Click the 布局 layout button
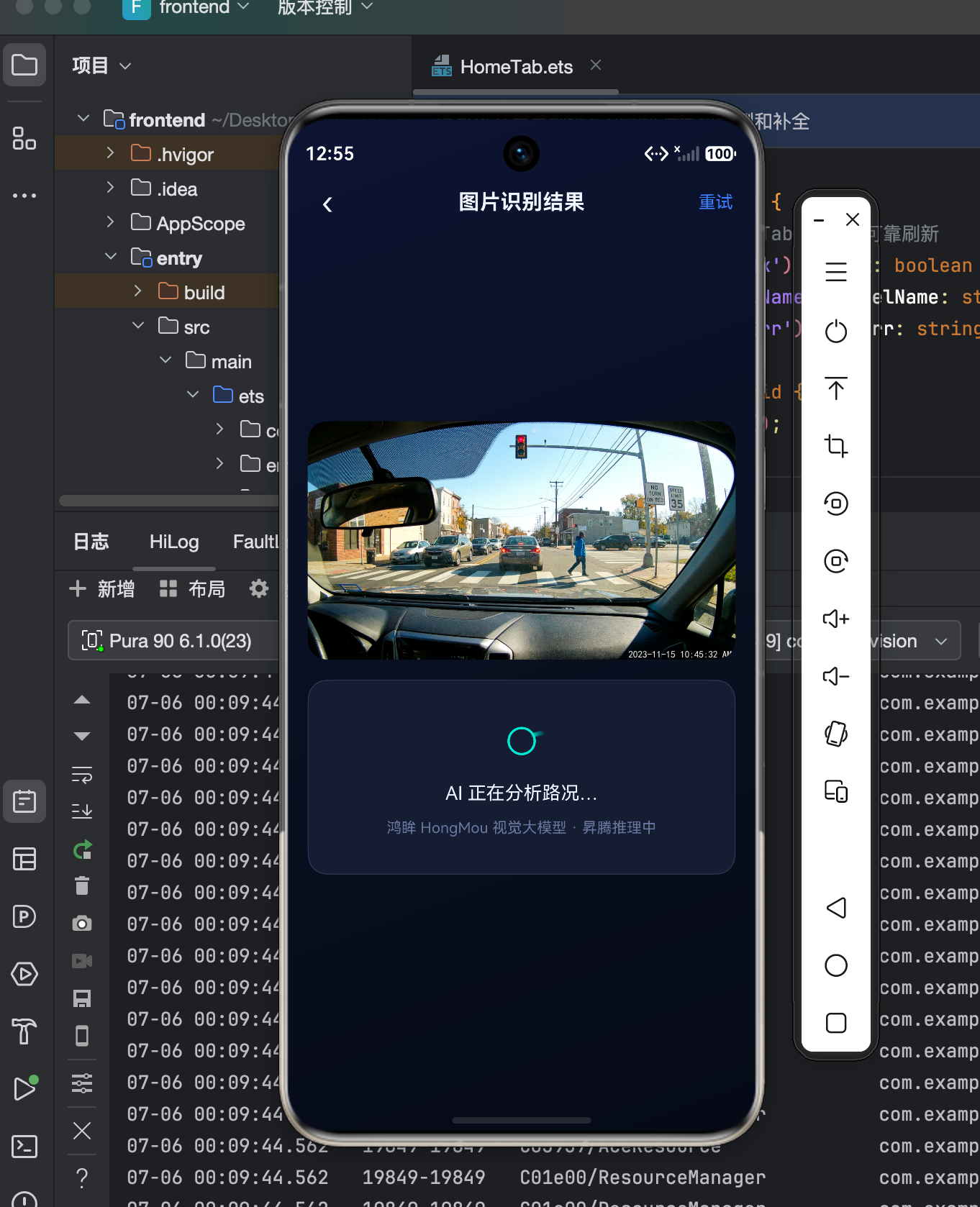 click(x=193, y=589)
